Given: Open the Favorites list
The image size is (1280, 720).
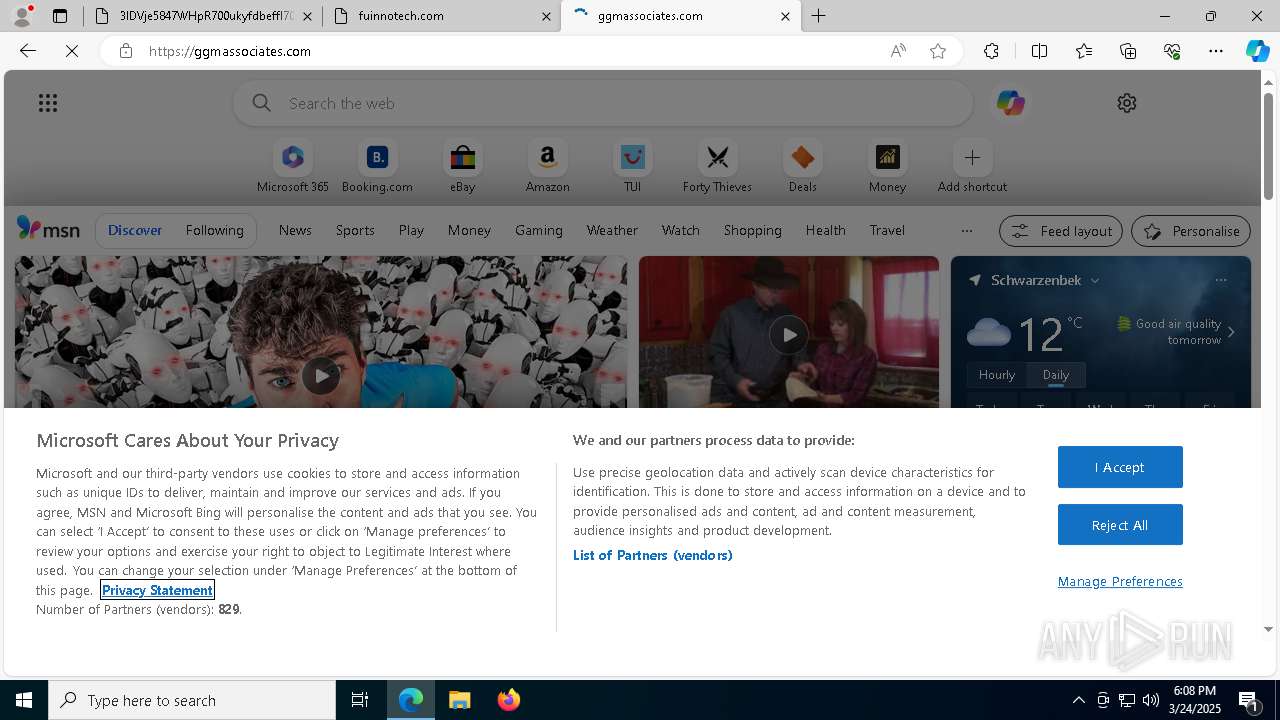Looking at the screenshot, I should pyautogui.click(x=1084, y=51).
